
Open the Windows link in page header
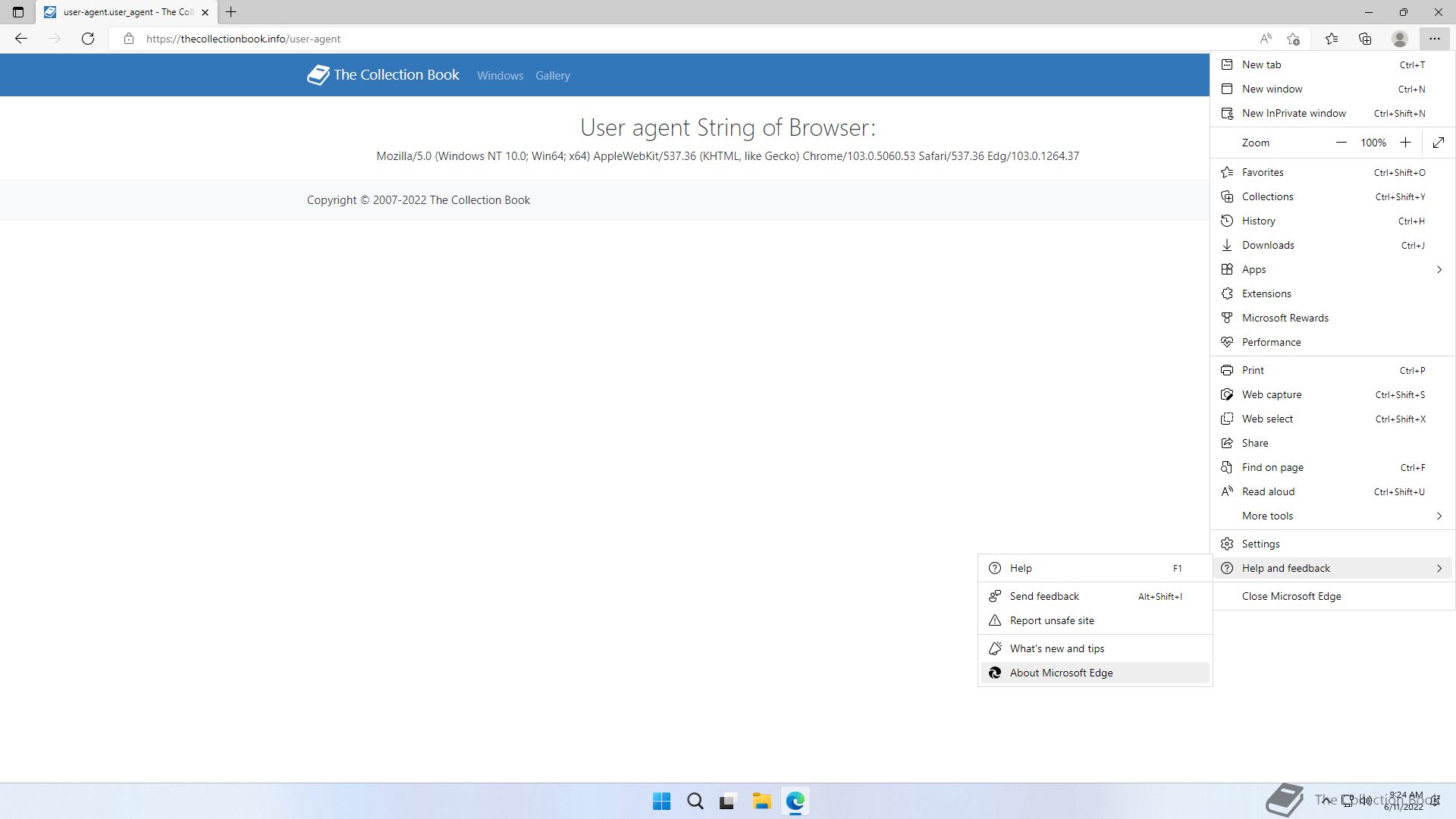[x=500, y=76]
